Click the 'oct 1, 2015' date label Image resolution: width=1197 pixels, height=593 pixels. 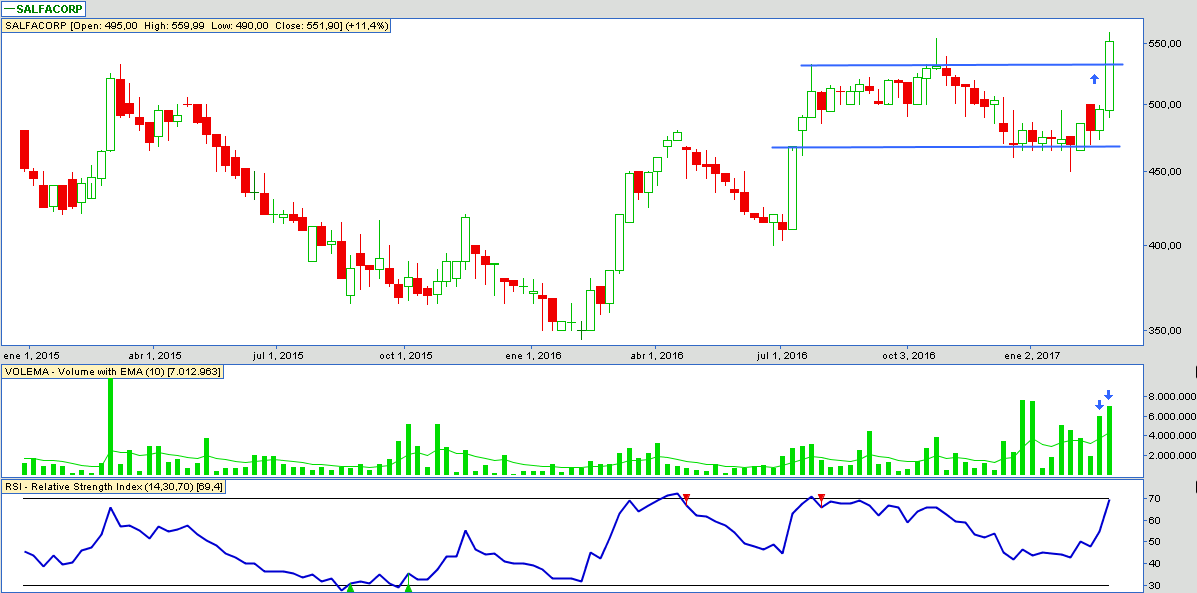(405, 356)
